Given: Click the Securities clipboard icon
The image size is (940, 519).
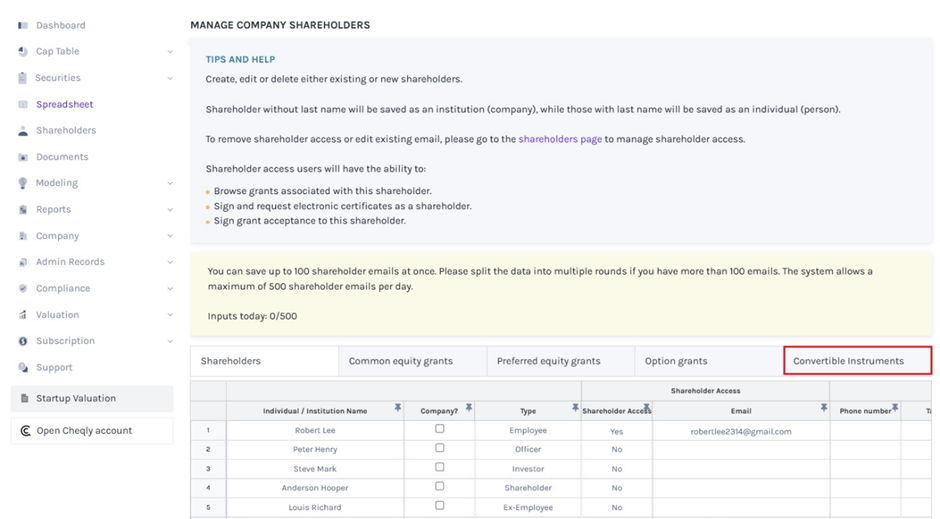Looking at the screenshot, I should pyautogui.click(x=23, y=78).
